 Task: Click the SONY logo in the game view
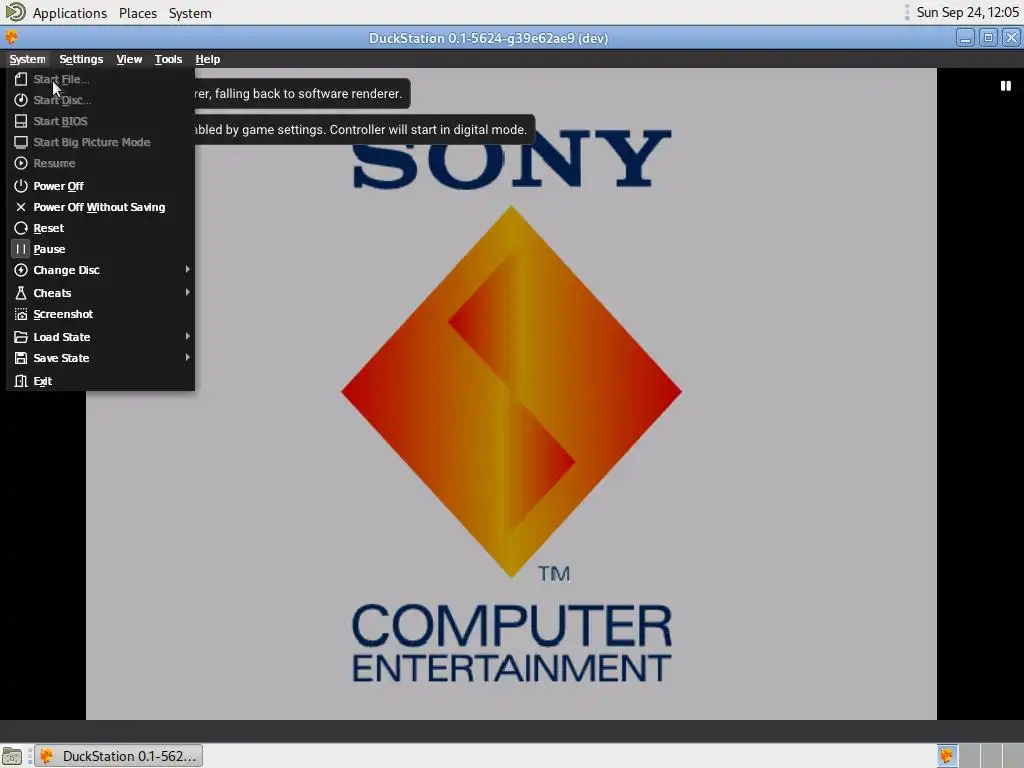511,158
